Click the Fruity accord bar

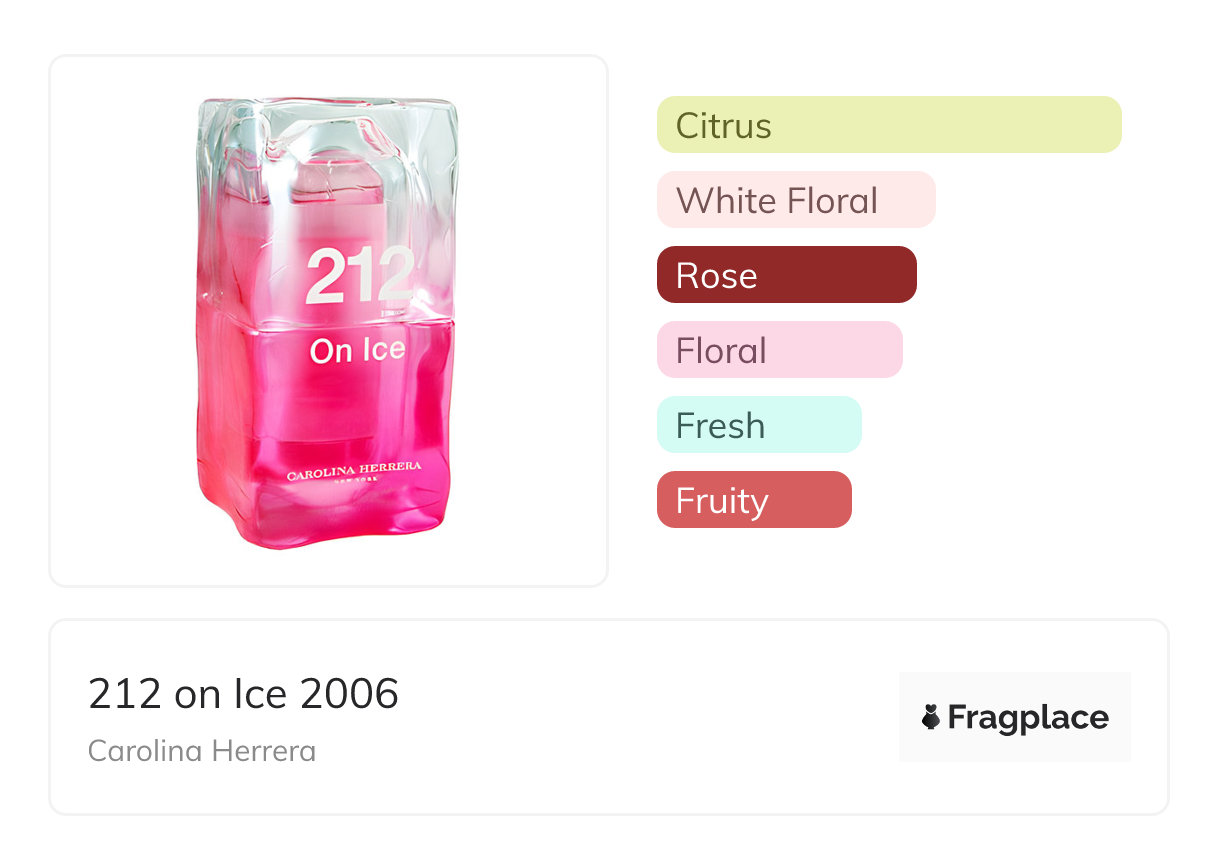pos(753,500)
